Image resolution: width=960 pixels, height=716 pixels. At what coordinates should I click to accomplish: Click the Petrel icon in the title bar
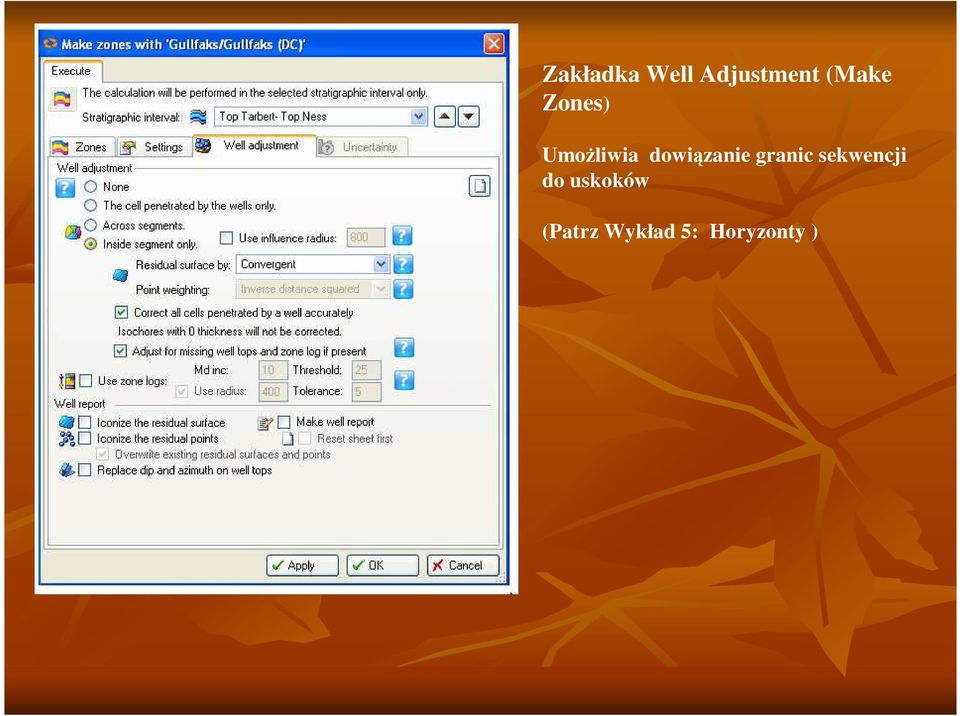(x=50, y=44)
